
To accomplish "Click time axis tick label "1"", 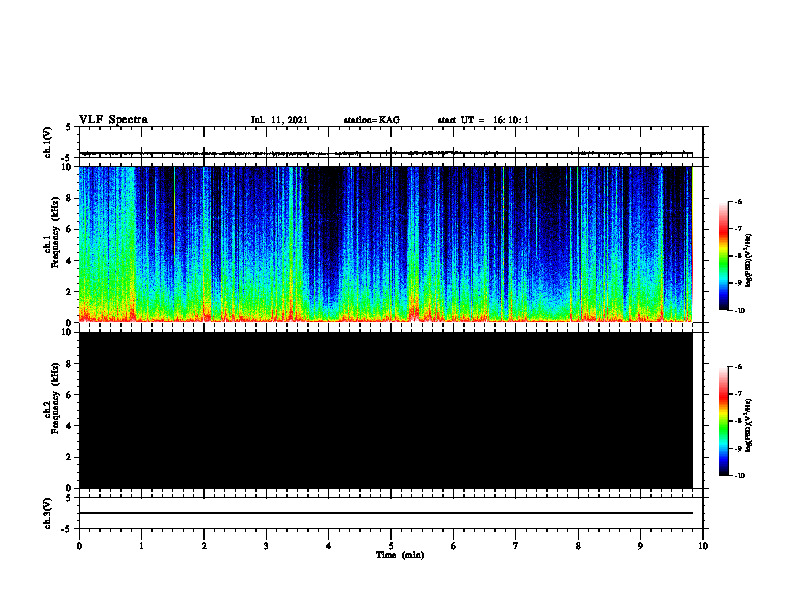I will click(141, 546).
